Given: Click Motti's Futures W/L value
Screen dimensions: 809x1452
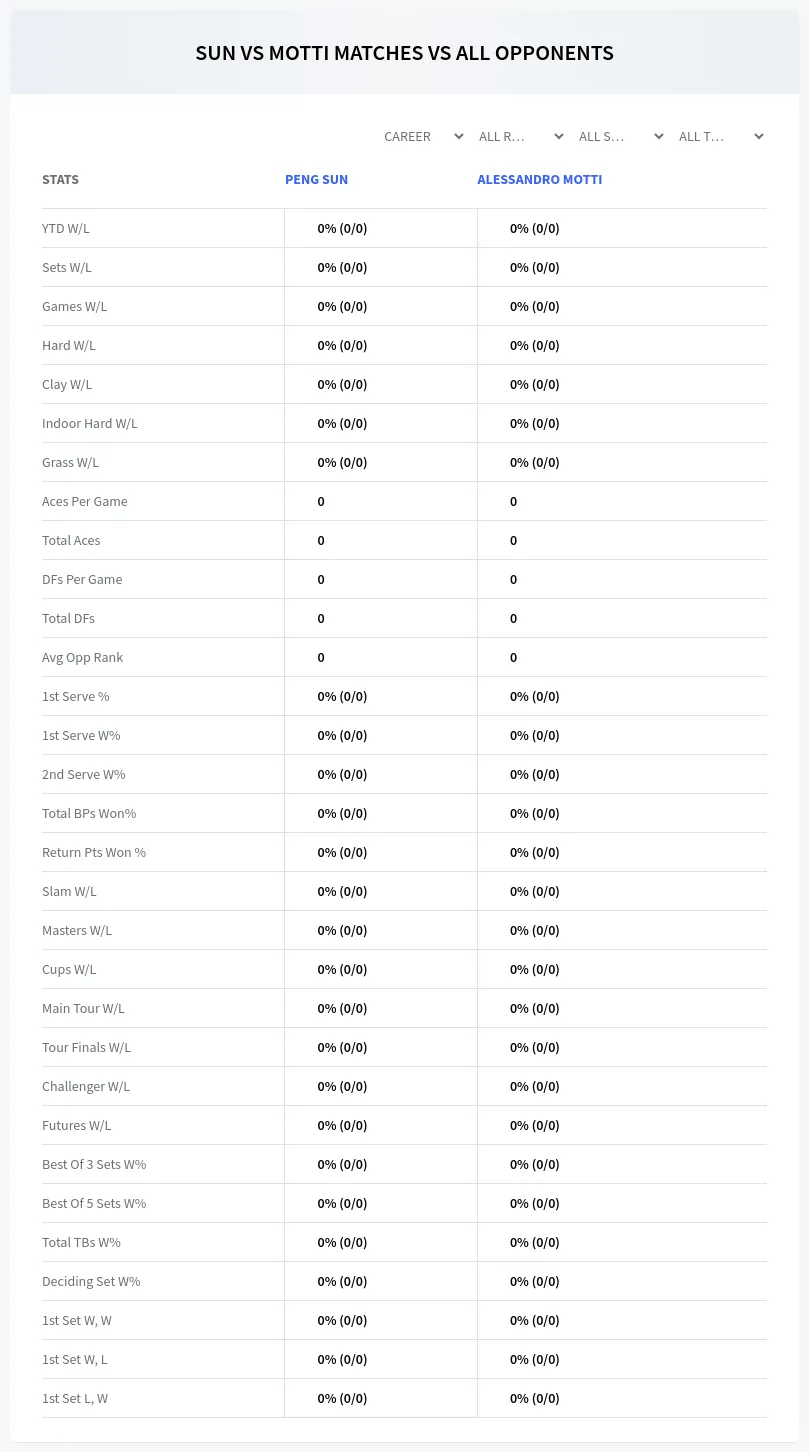Looking at the screenshot, I should click(535, 1125).
